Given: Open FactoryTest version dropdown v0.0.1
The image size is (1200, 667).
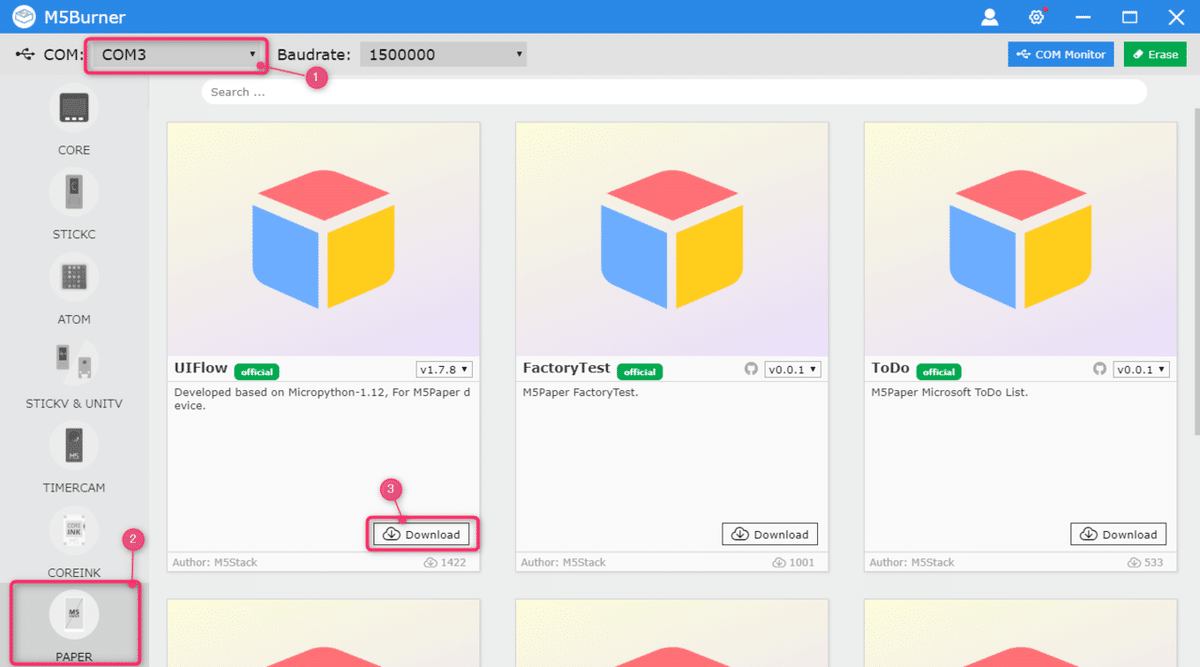Looking at the screenshot, I should click(793, 369).
